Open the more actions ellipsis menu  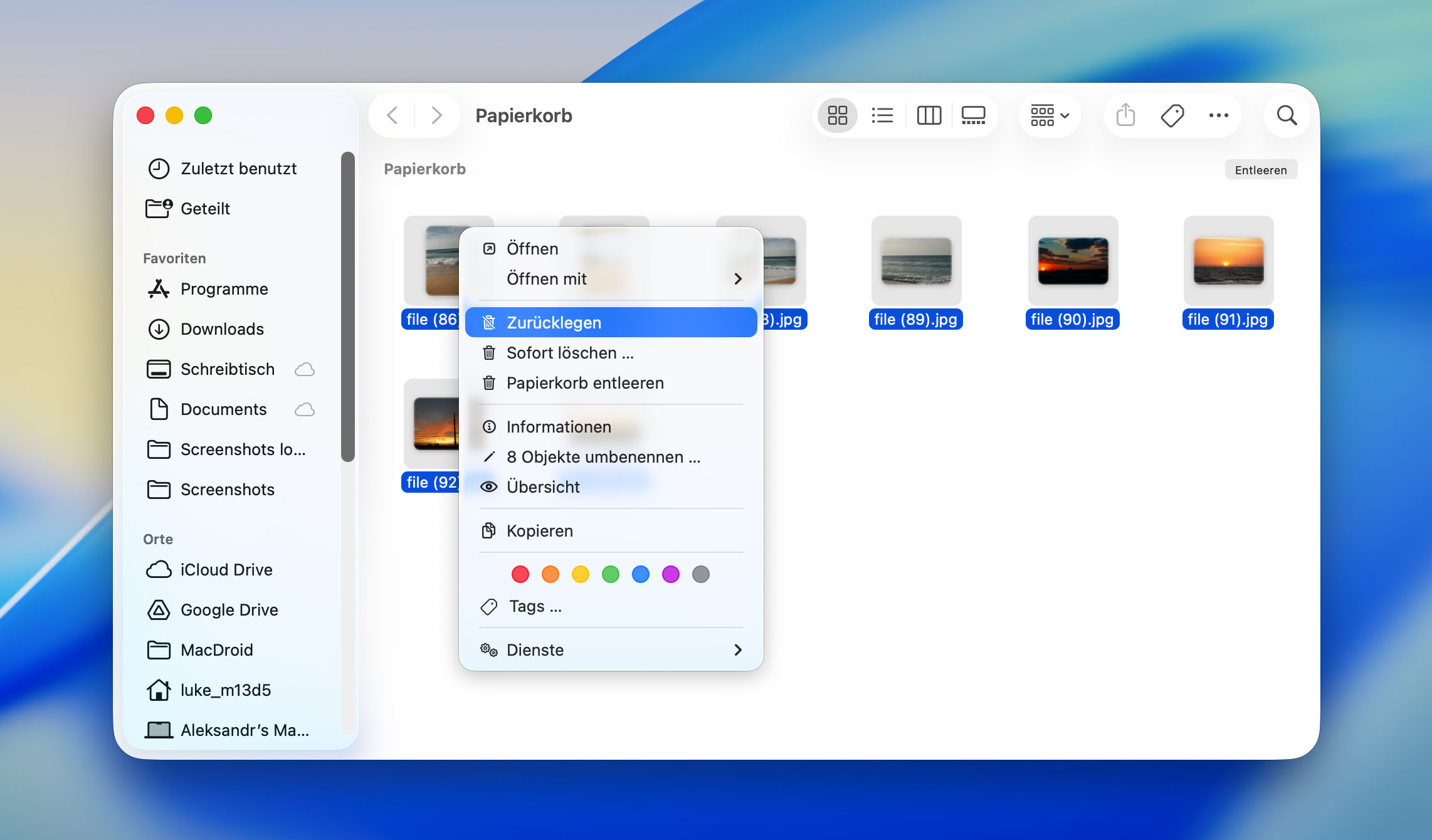click(x=1218, y=115)
